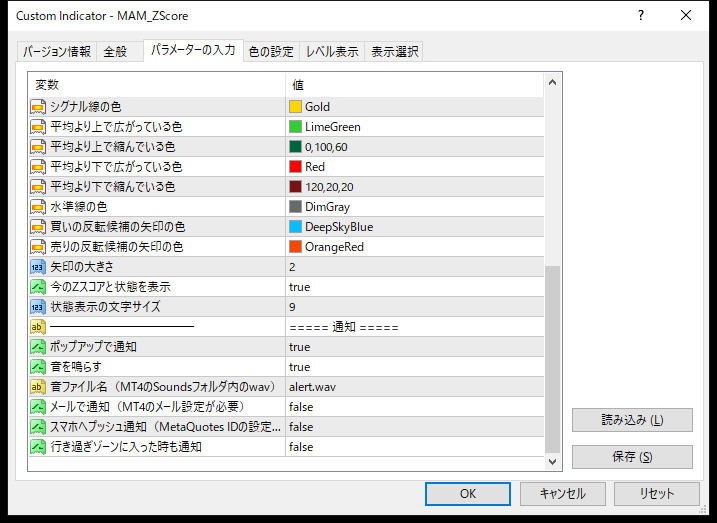The image size is (717, 523).
Task: Click the scrollbar down arrow
Action: (552, 461)
